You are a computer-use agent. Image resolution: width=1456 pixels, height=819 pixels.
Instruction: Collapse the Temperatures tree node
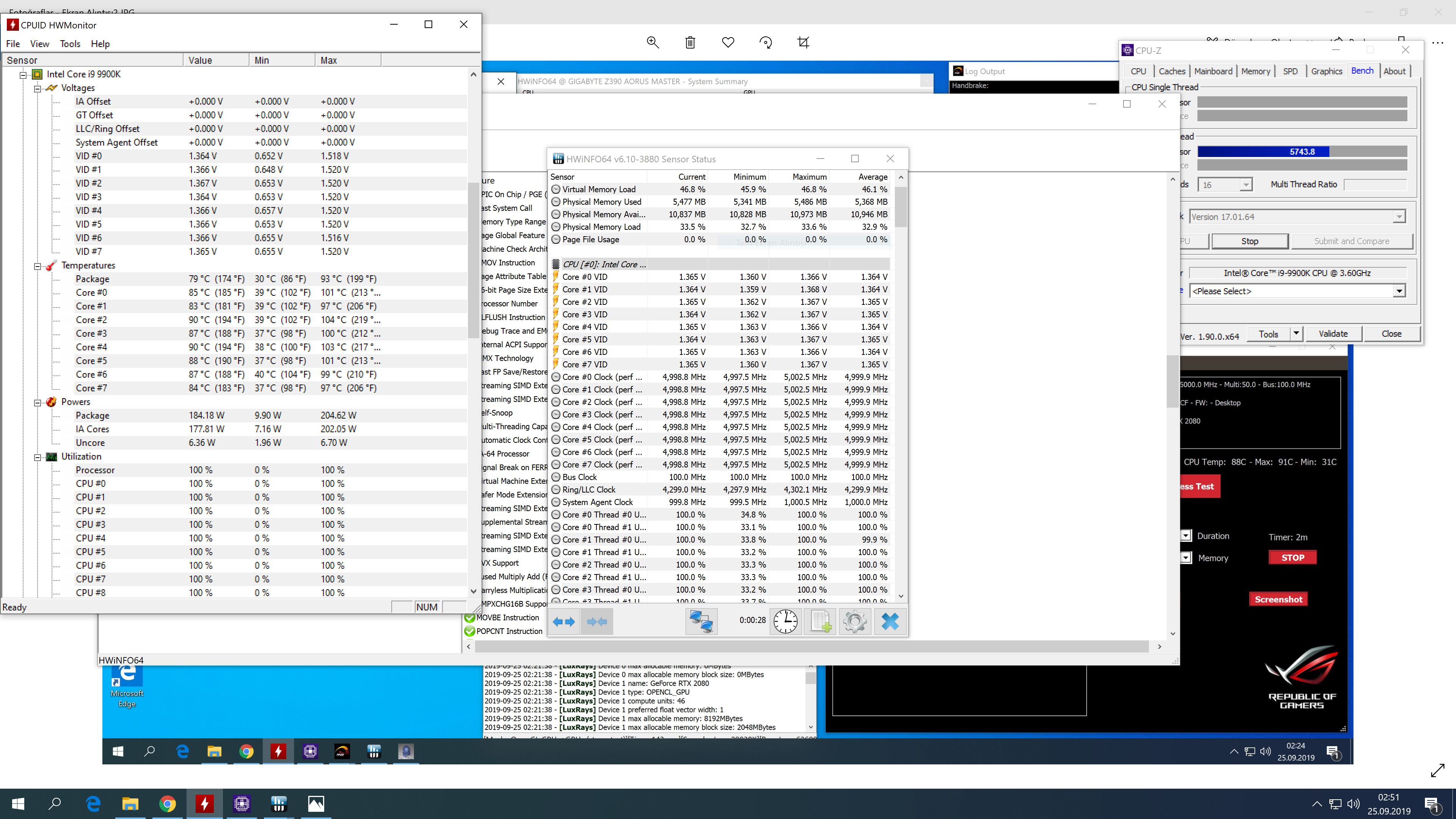[x=37, y=266]
